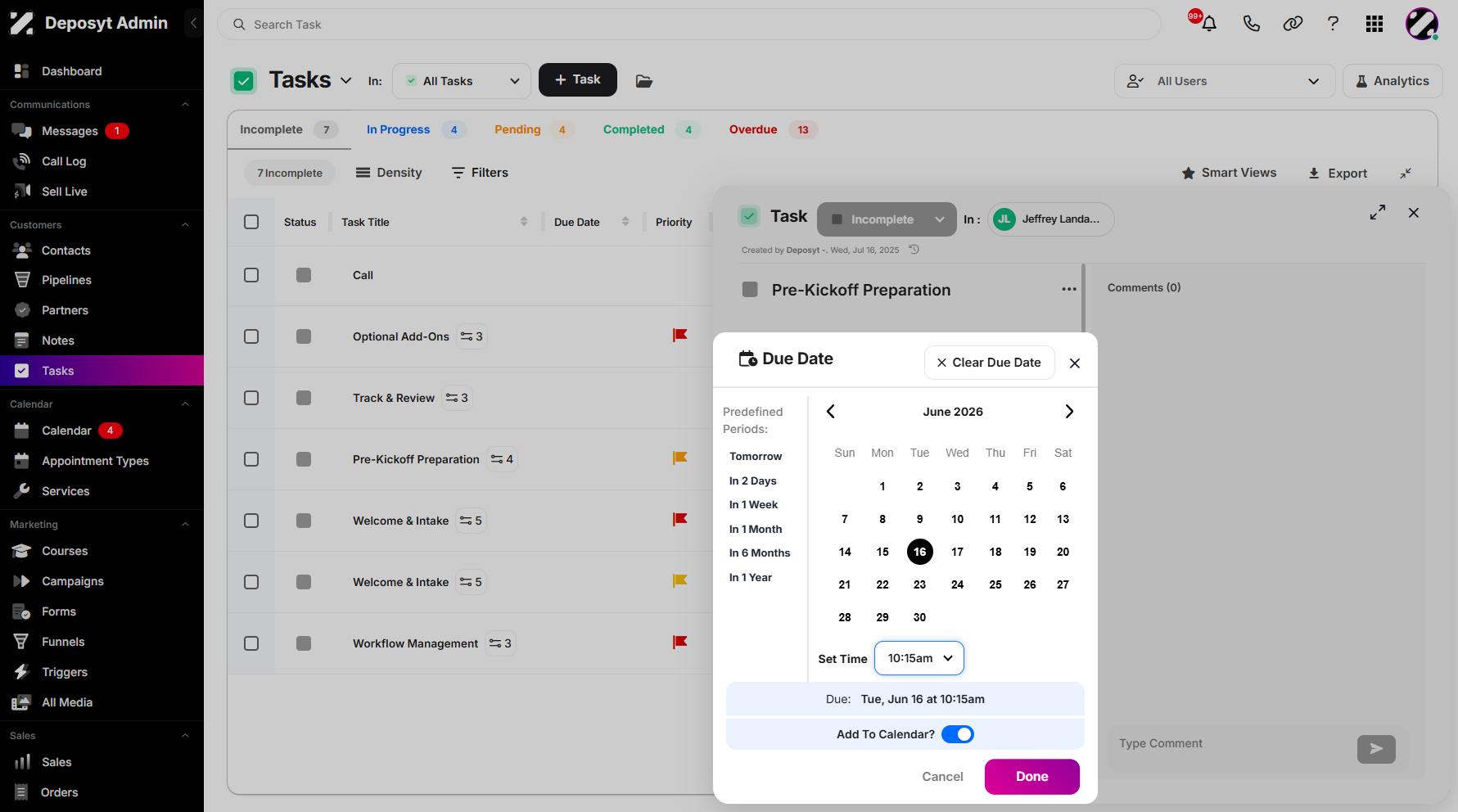Go to next month in calendar
This screenshot has width=1458, height=812.
click(x=1069, y=412)
